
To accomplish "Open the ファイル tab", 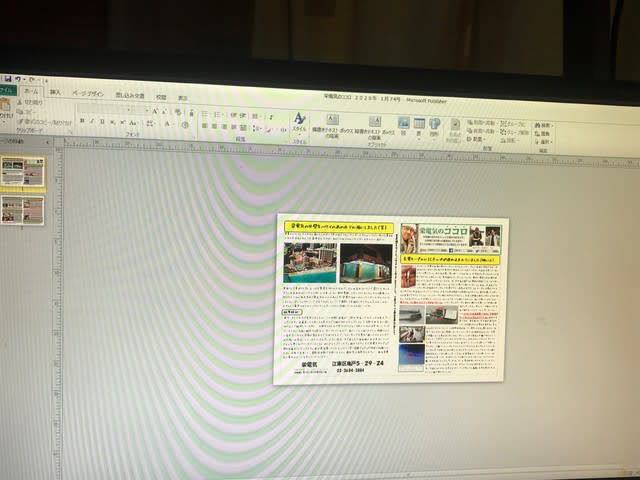I will click(7, 90).
